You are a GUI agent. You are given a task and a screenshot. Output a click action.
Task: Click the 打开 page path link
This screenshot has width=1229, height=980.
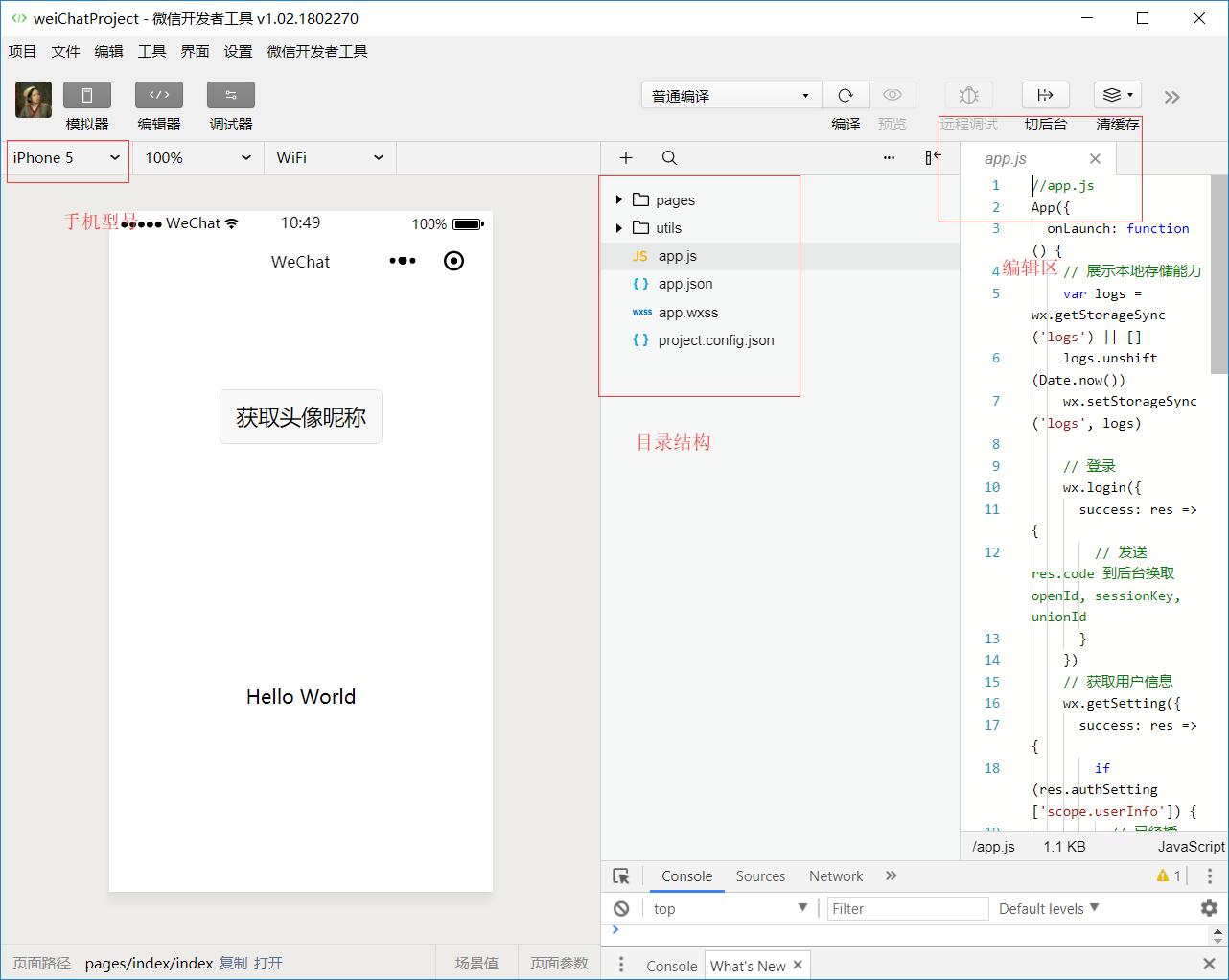[x=268, y=963]
